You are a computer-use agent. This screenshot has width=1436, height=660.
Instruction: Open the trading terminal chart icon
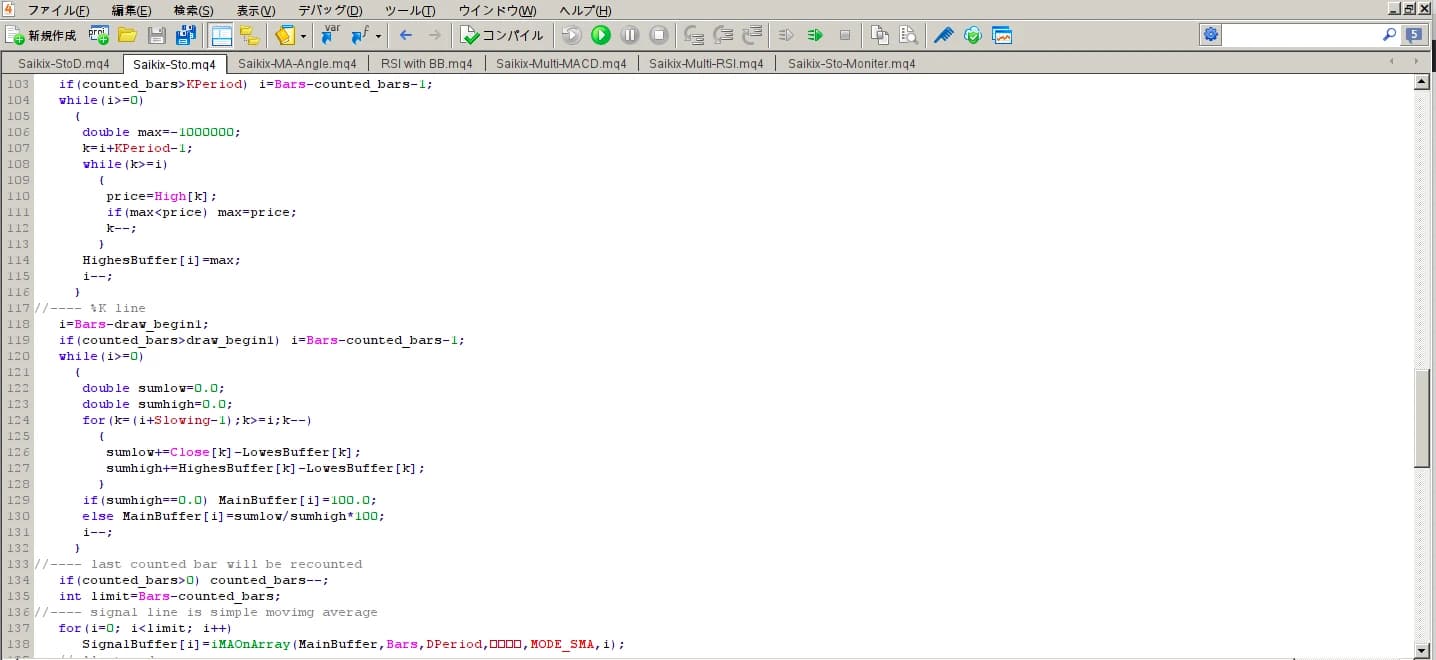pos(1002,35)
